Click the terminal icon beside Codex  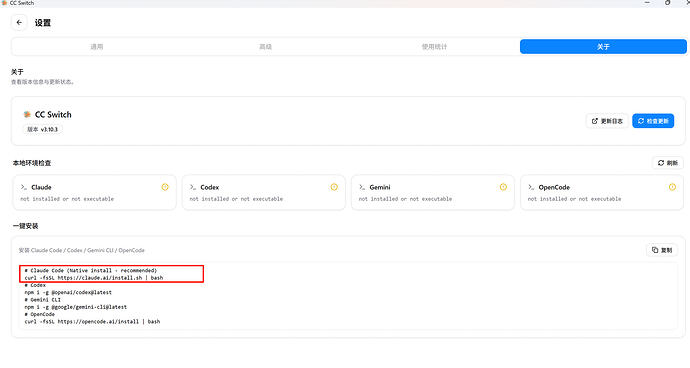193,187
